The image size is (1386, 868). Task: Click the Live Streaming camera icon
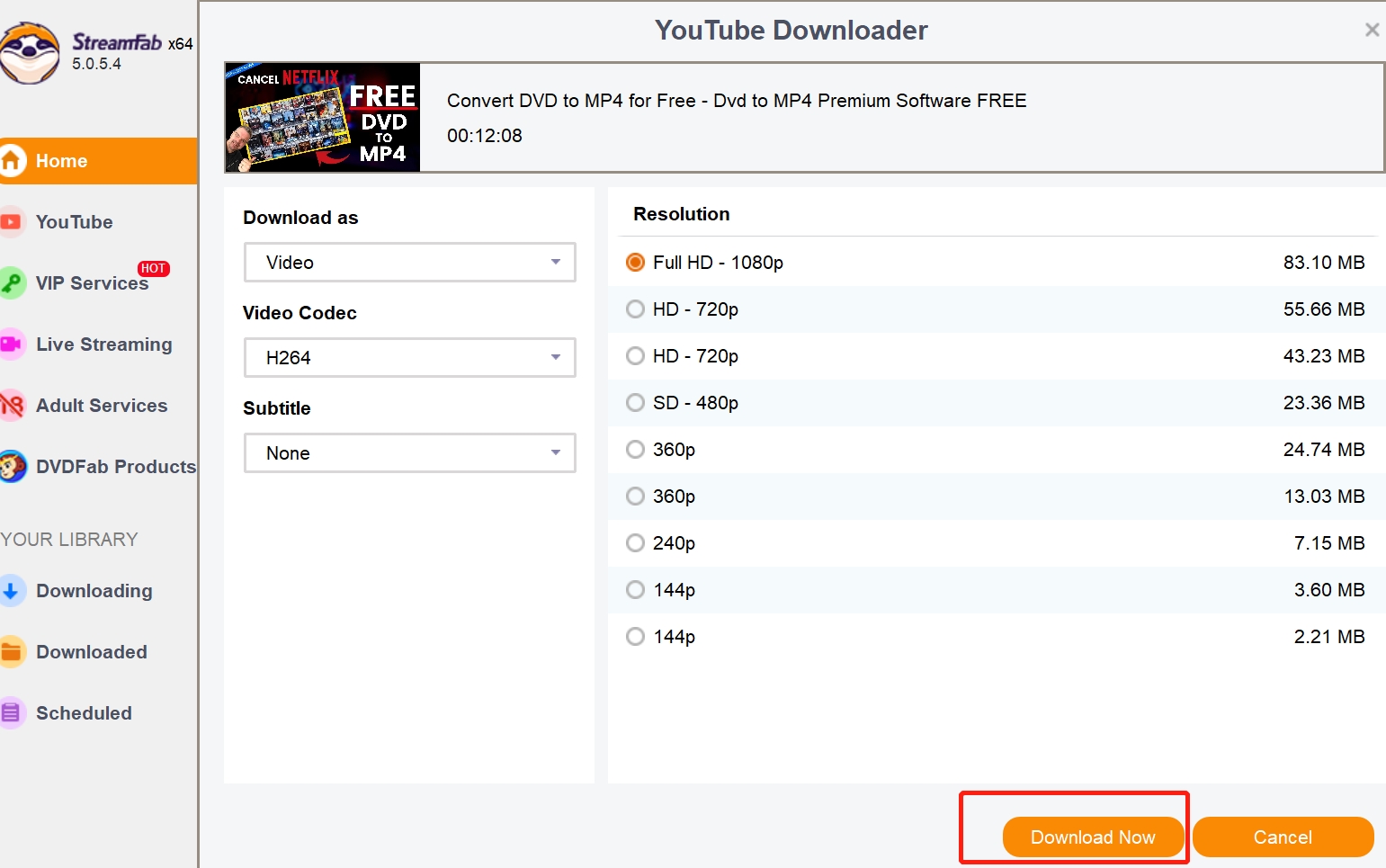pyautogui.click(x=11, y=345)
